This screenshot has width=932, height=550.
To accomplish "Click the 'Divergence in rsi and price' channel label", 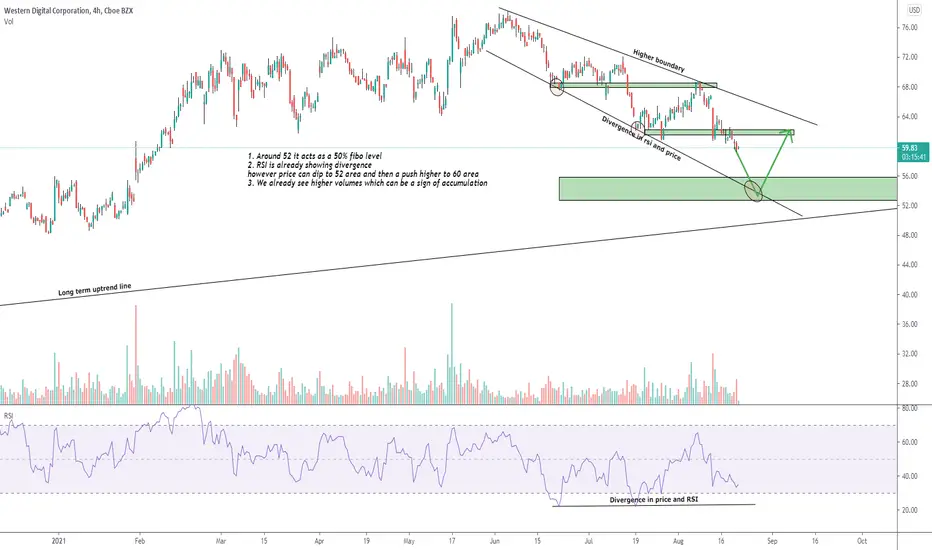I will click(x=641, y=139).
